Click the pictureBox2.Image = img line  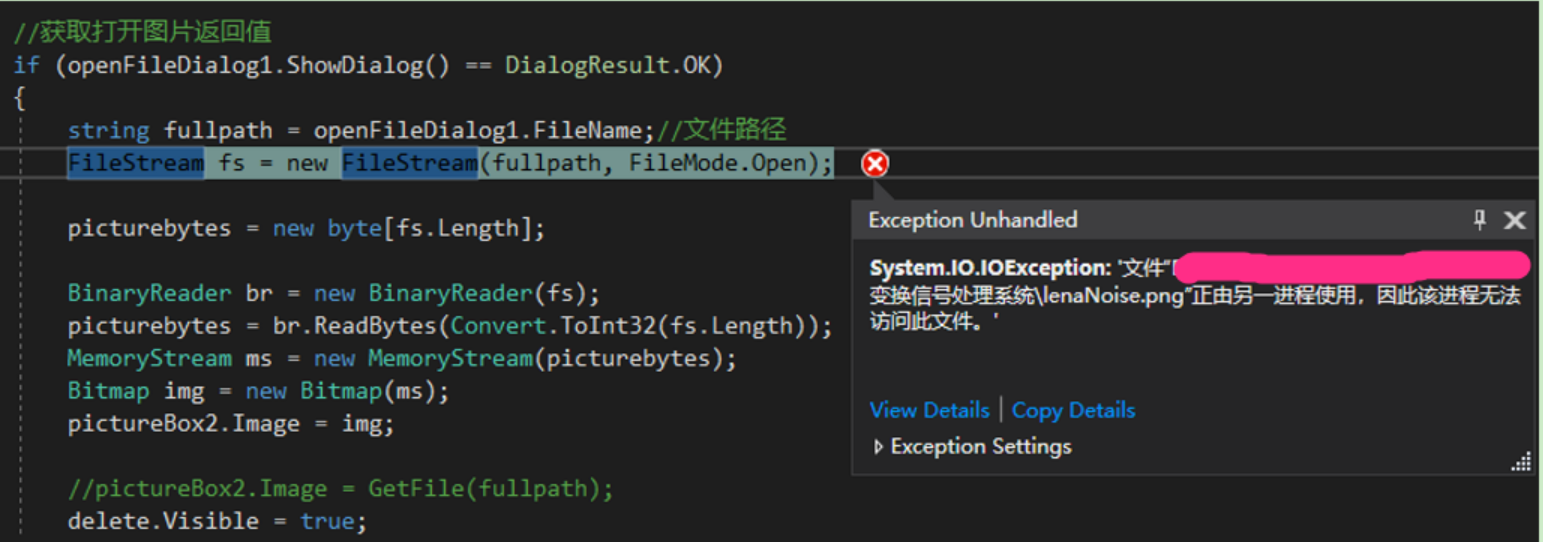(x=231, y=424)
